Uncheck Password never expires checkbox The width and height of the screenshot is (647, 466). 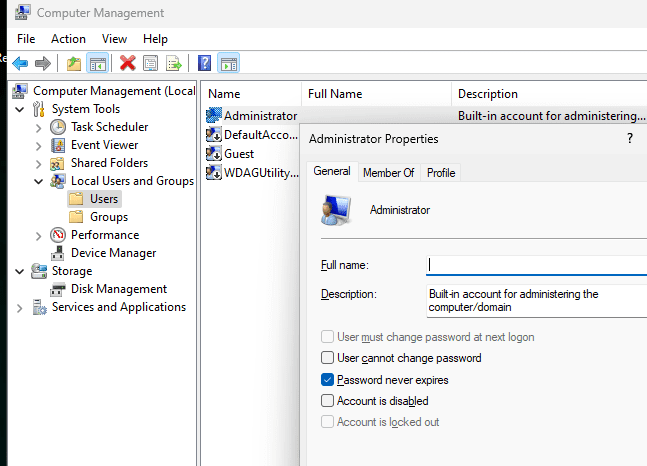click(x=327, y=380)
